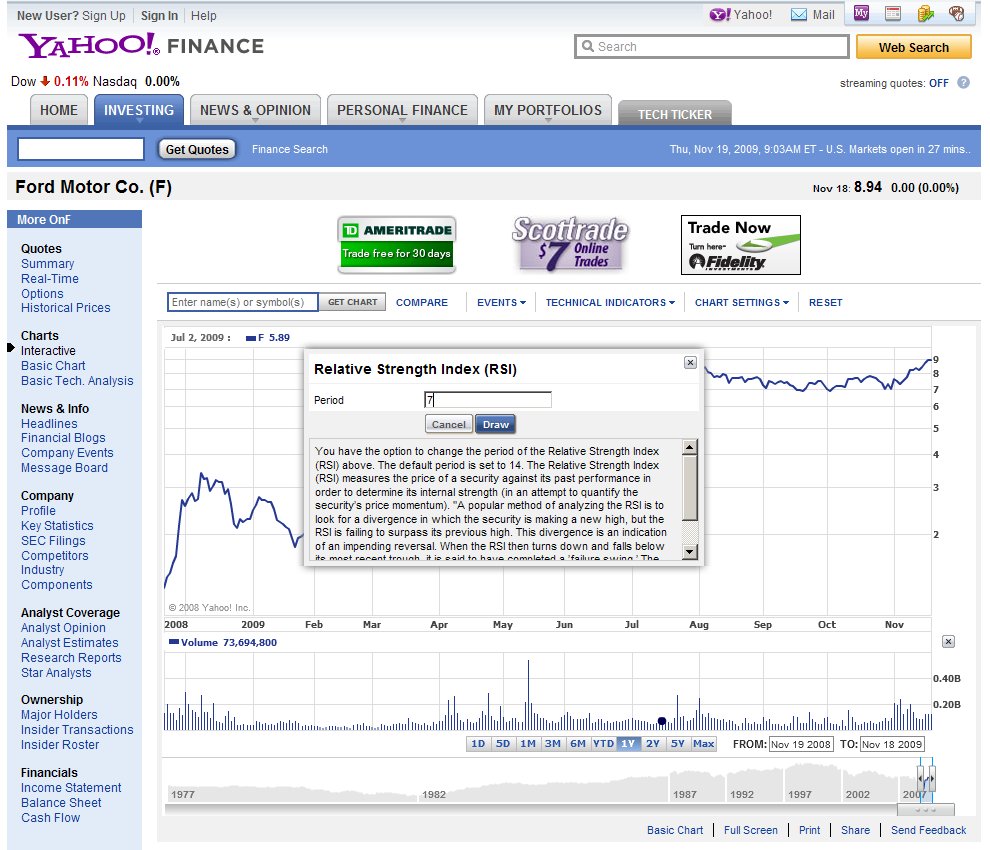Remove the Volume chart panel
The height and width of the screenshot is (850, 990).
pos(948,642)
